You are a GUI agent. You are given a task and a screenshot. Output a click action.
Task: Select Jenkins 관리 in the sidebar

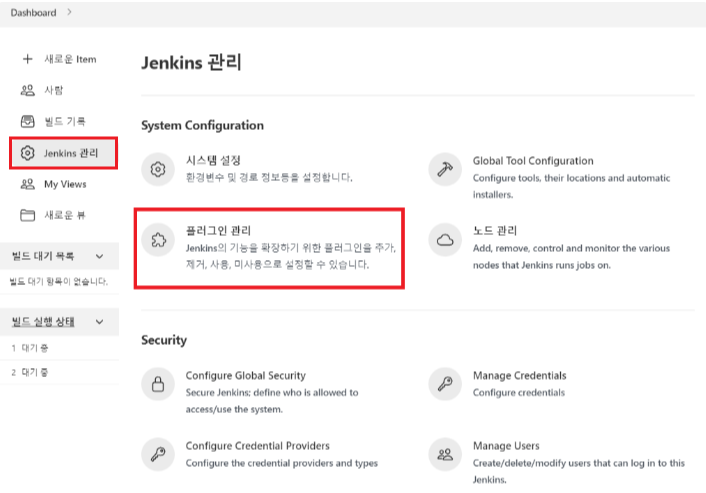click(x=63, y=153)
